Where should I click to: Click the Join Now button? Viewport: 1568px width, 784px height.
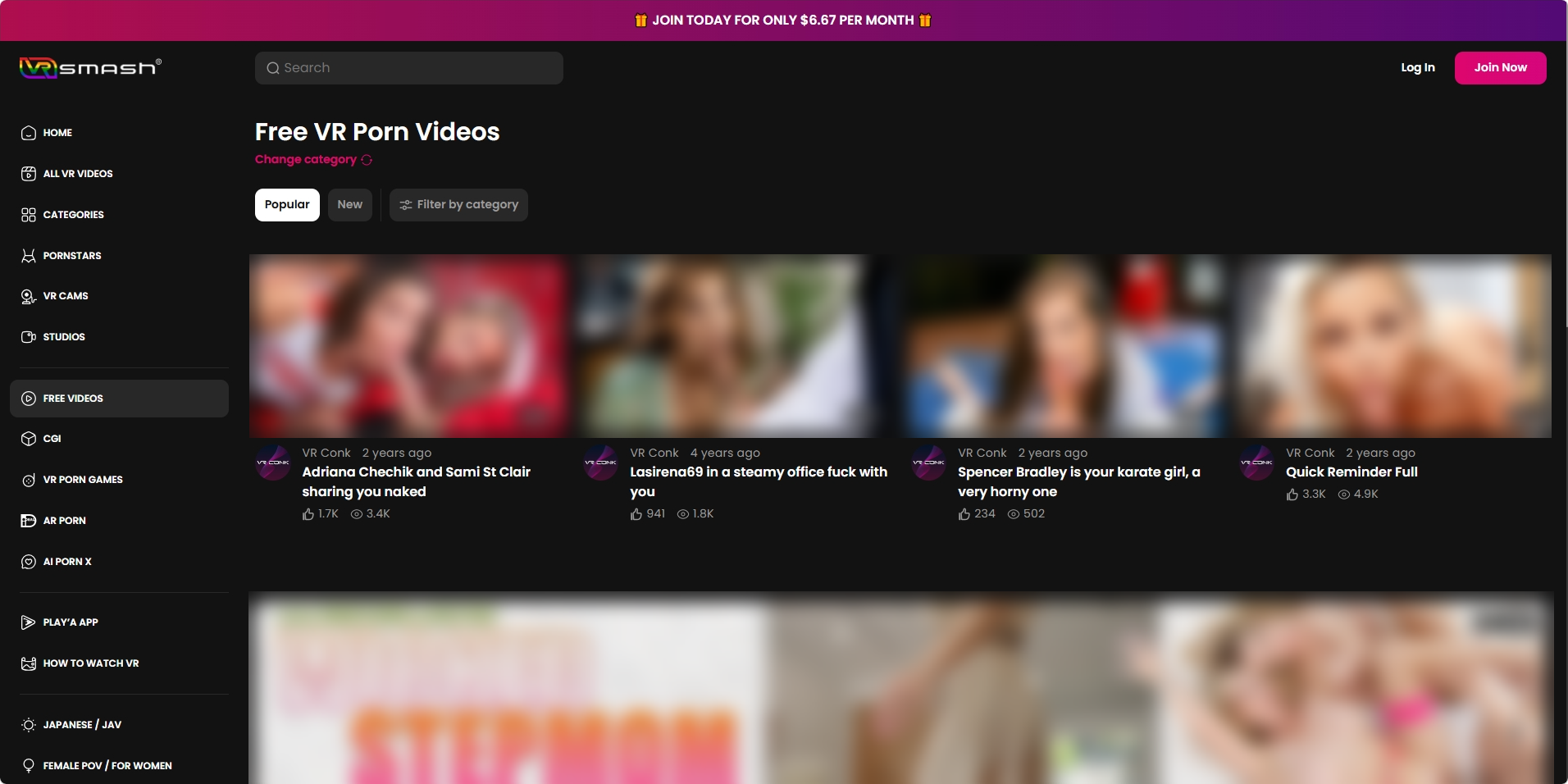(1501, 68)
